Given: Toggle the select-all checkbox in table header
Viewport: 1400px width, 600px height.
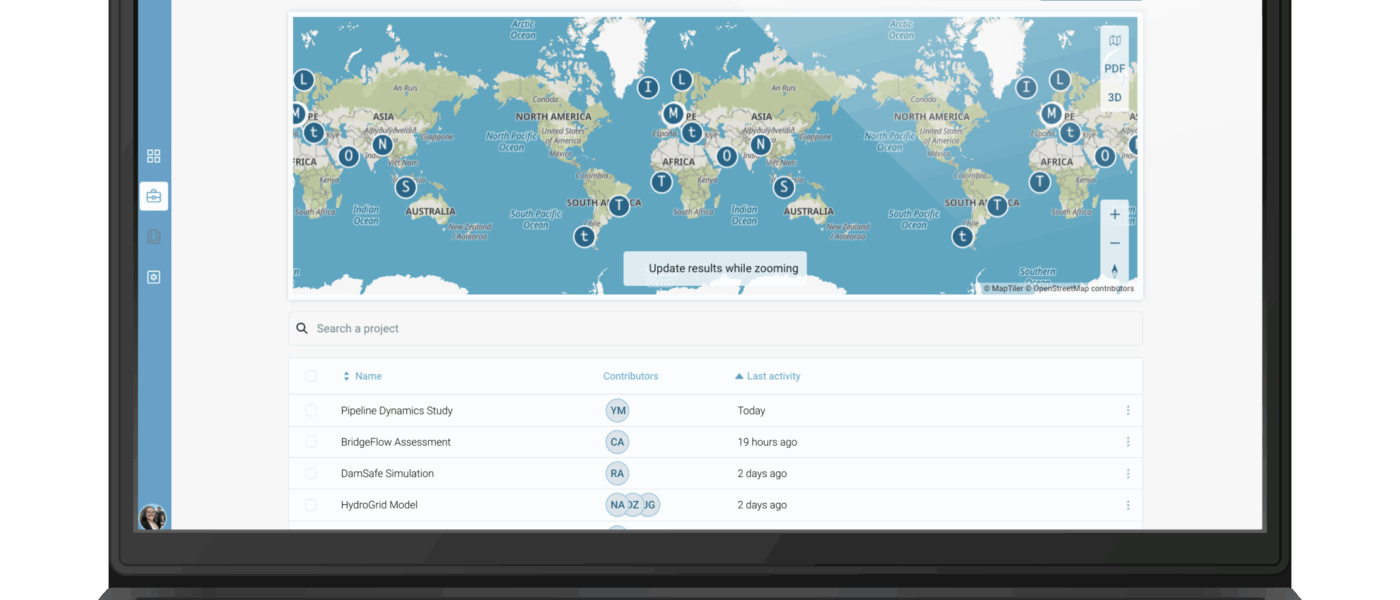Looking at the screenshot, I should [x=311, y=376].
